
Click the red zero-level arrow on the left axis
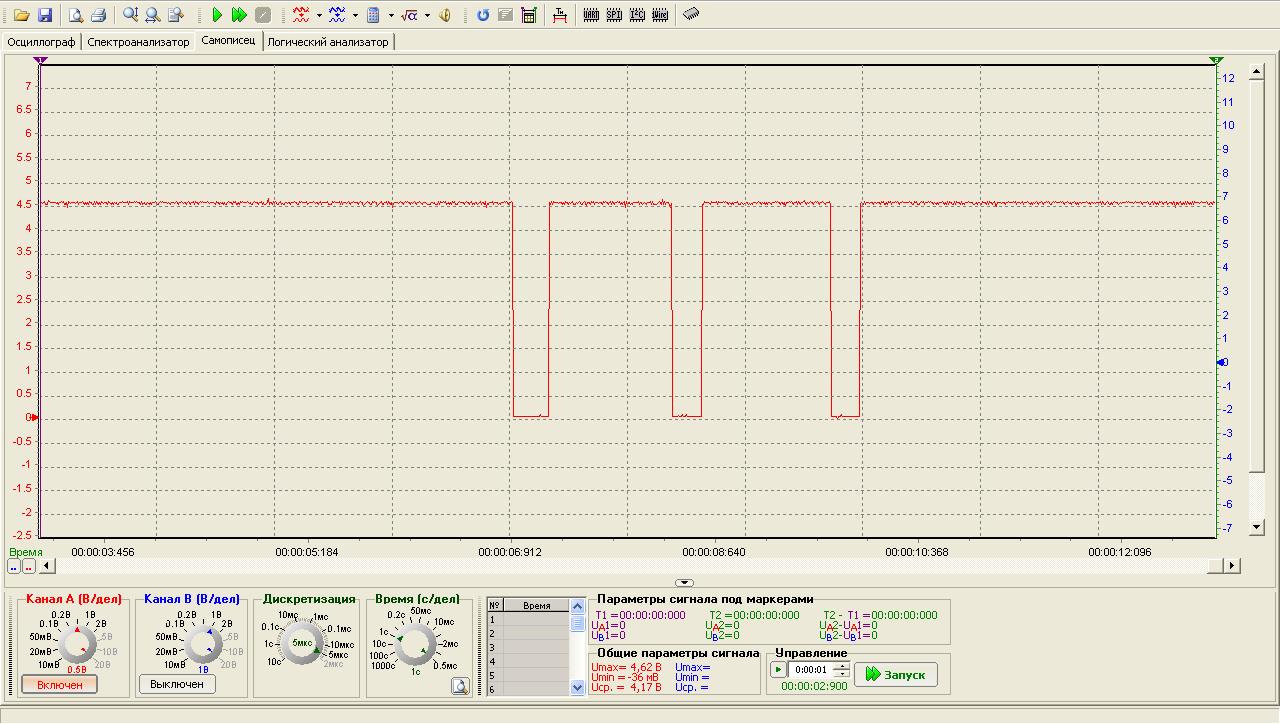click(34, 417)
